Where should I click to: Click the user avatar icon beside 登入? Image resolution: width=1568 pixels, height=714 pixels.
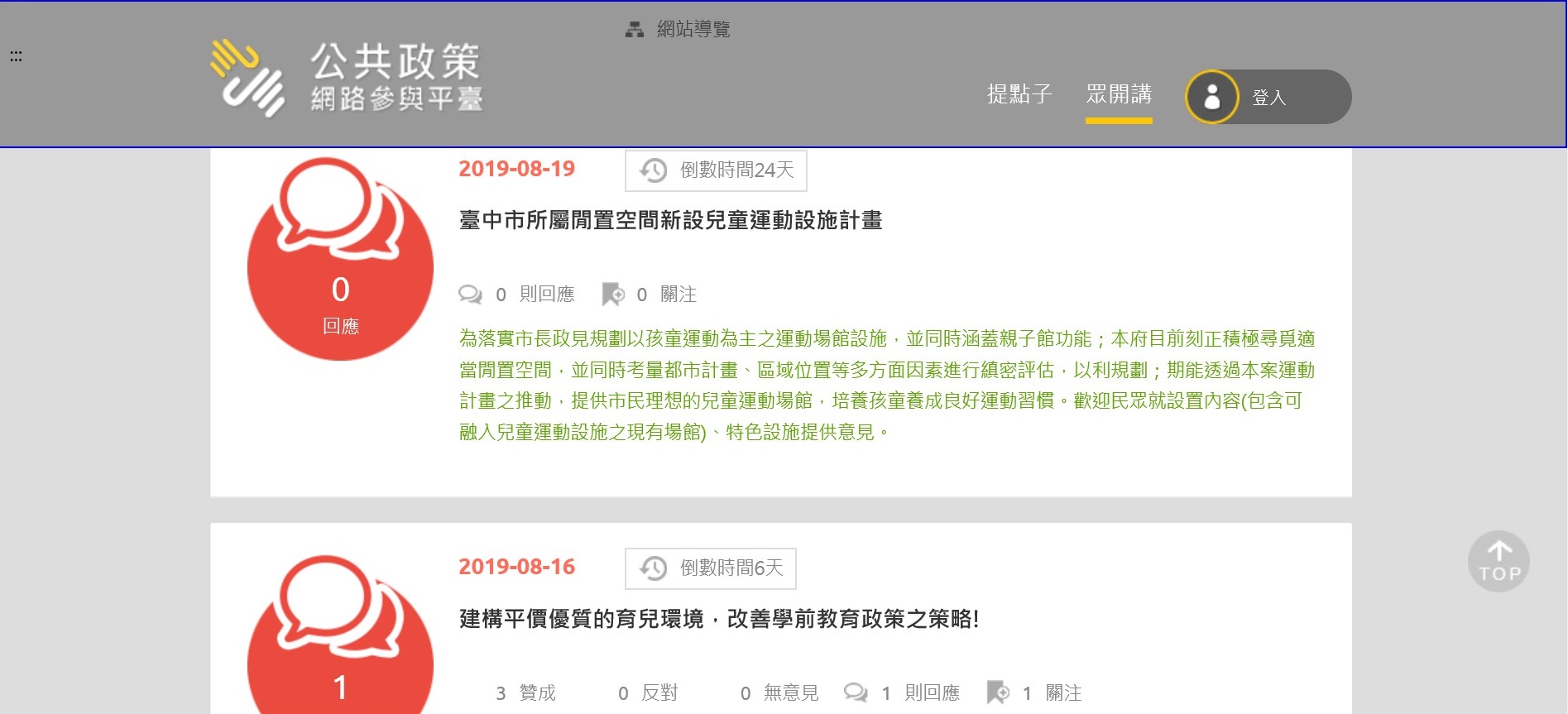[1211, 97]
